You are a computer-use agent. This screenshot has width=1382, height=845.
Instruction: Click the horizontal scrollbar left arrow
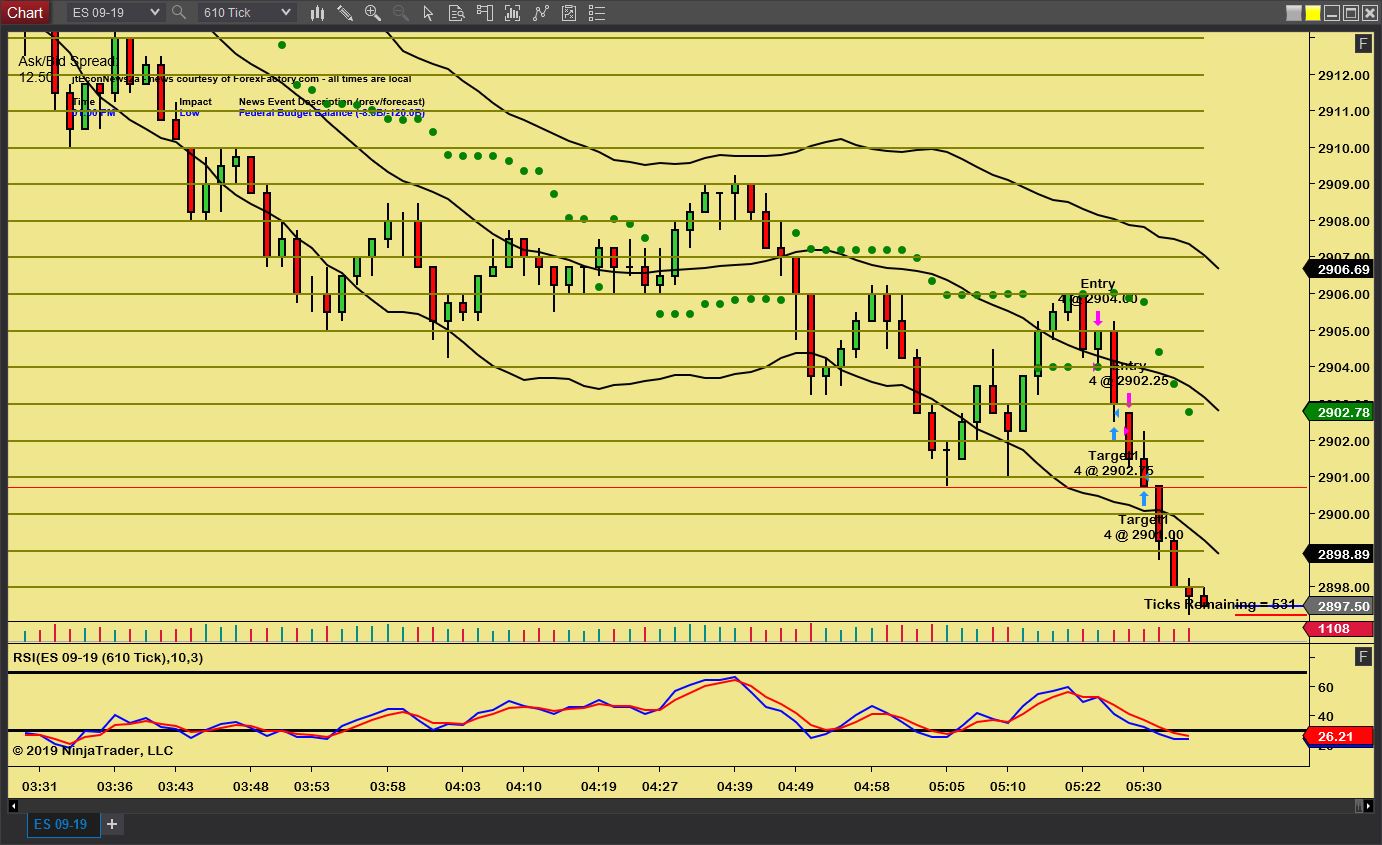point(14,806)
